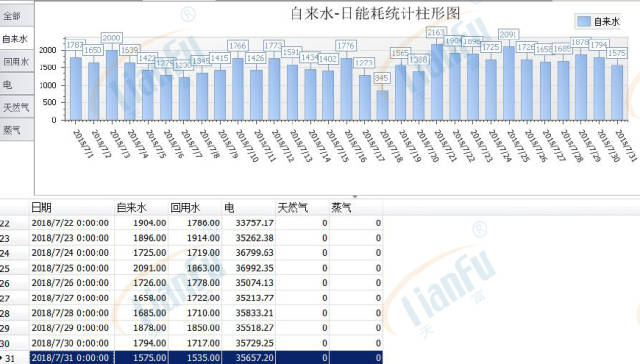Choose the 电 sidebar tab
Screen dimensions: 640x364
[16, 84]
